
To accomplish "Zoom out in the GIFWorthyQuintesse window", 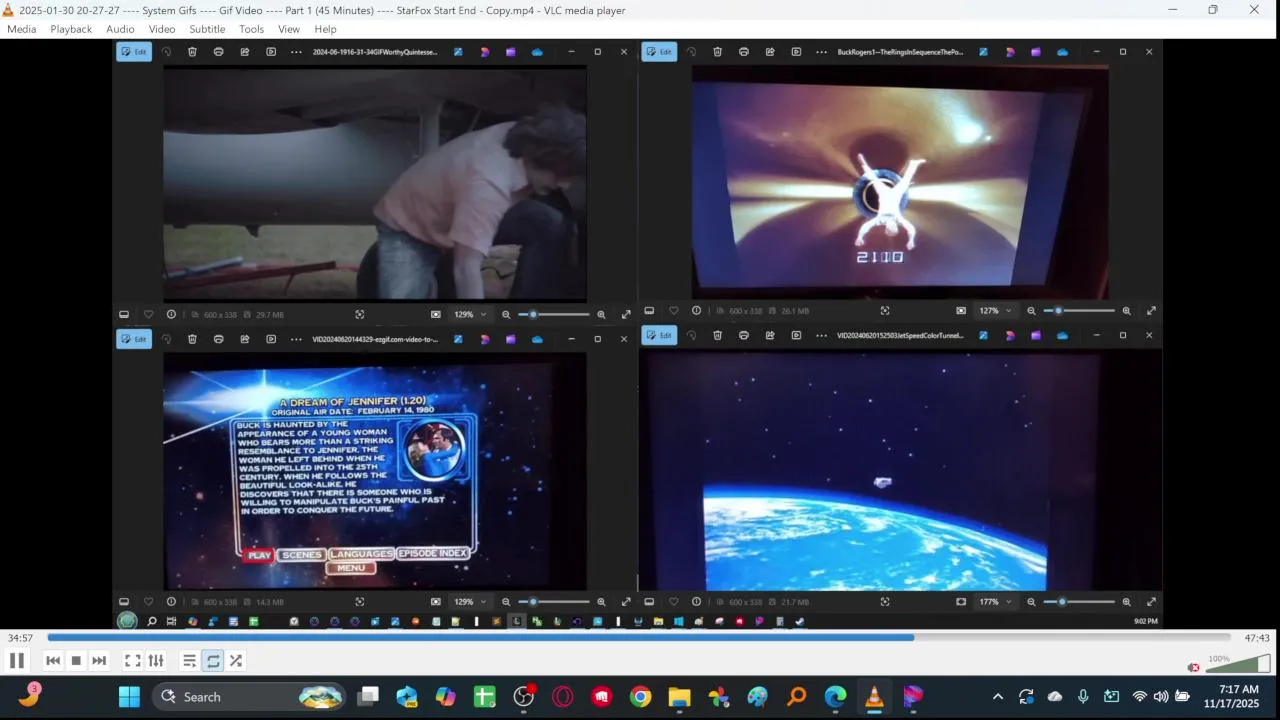I will point(506,314).
